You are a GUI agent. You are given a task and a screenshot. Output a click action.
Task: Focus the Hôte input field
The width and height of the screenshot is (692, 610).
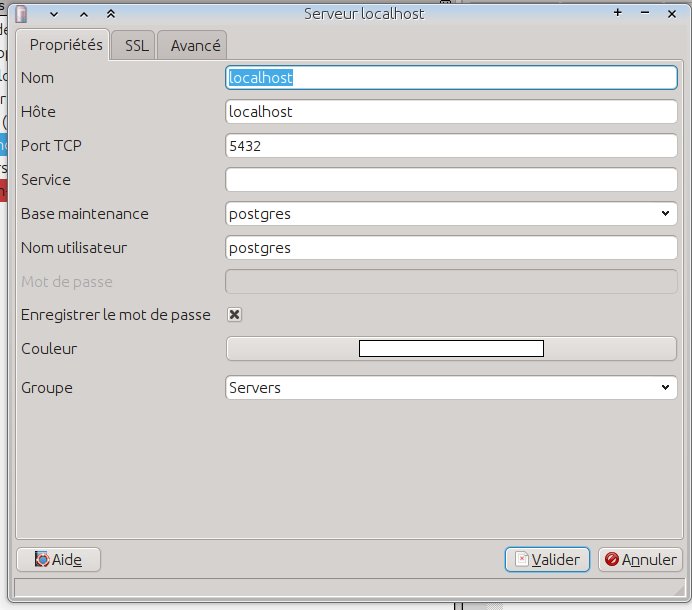click(451, 112)
